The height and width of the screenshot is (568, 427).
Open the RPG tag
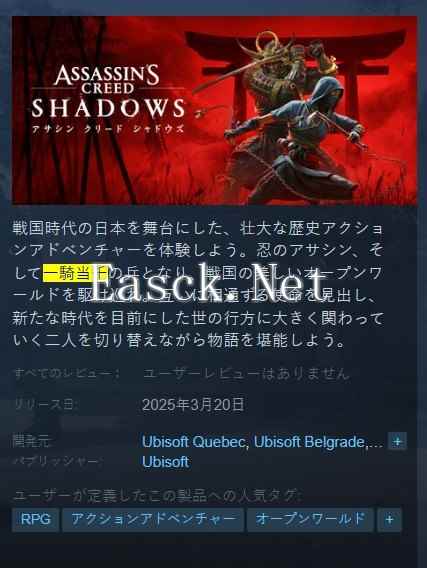pos(35,520)
